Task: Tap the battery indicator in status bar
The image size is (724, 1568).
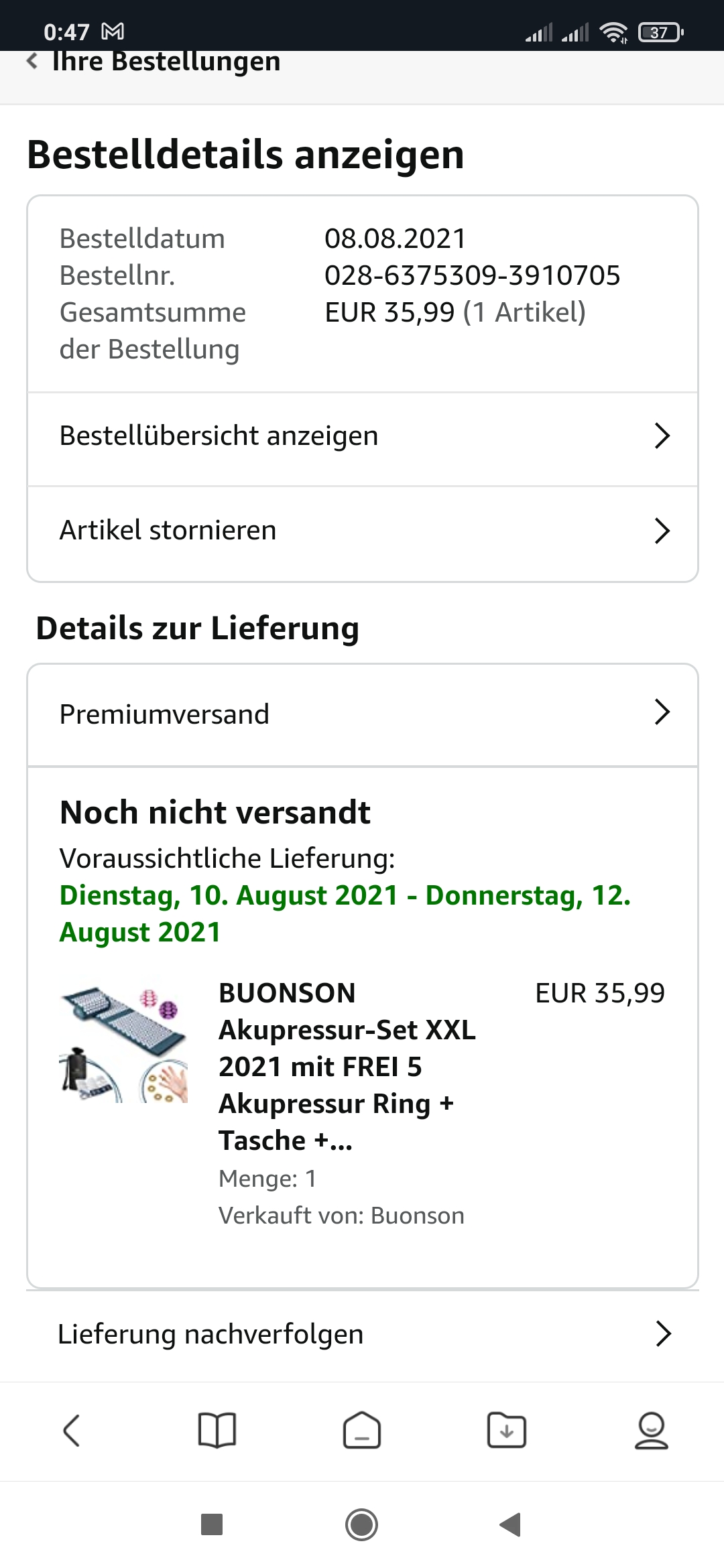Action: [x=661, y=31]
